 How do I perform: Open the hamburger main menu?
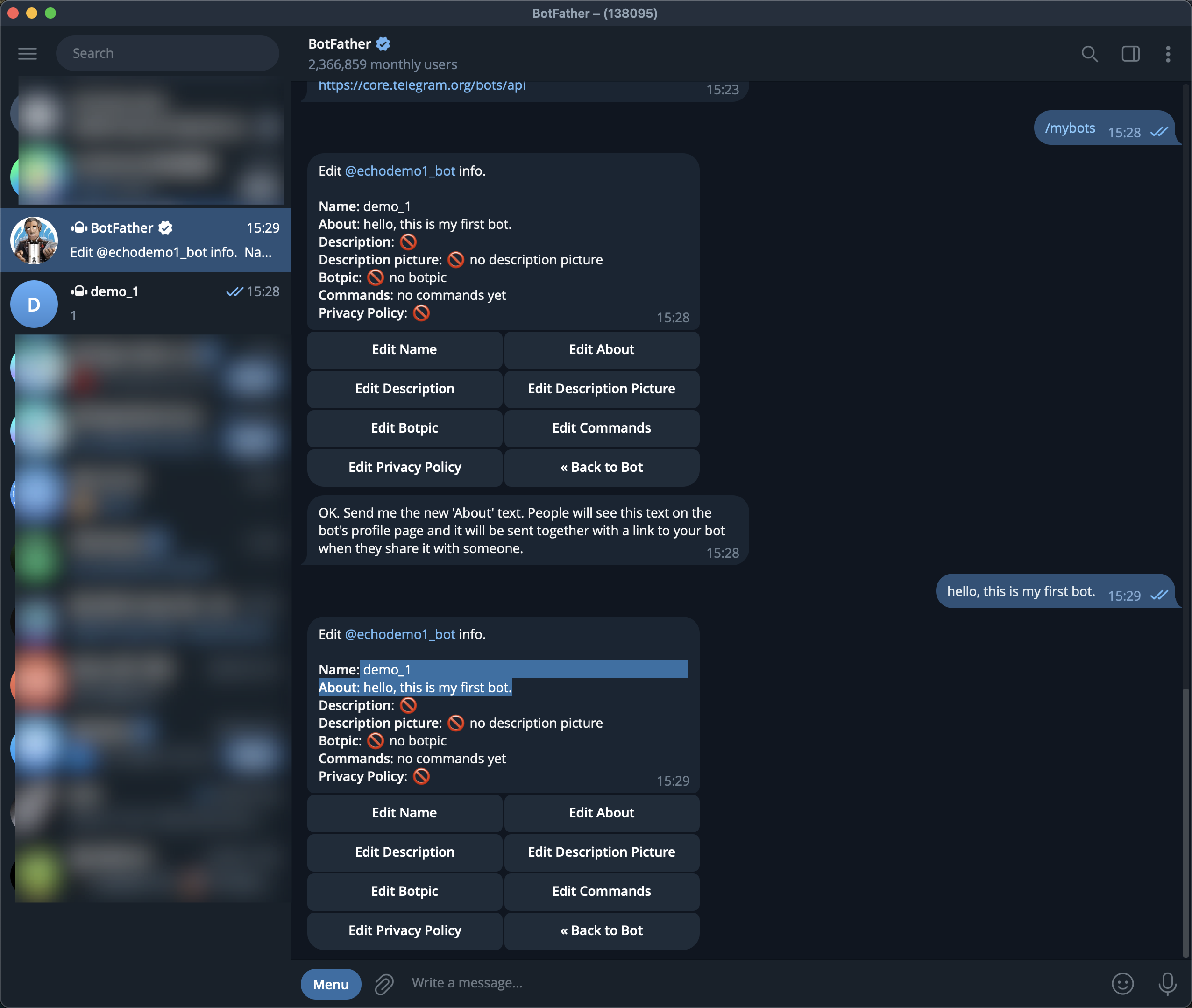[28, 54]
